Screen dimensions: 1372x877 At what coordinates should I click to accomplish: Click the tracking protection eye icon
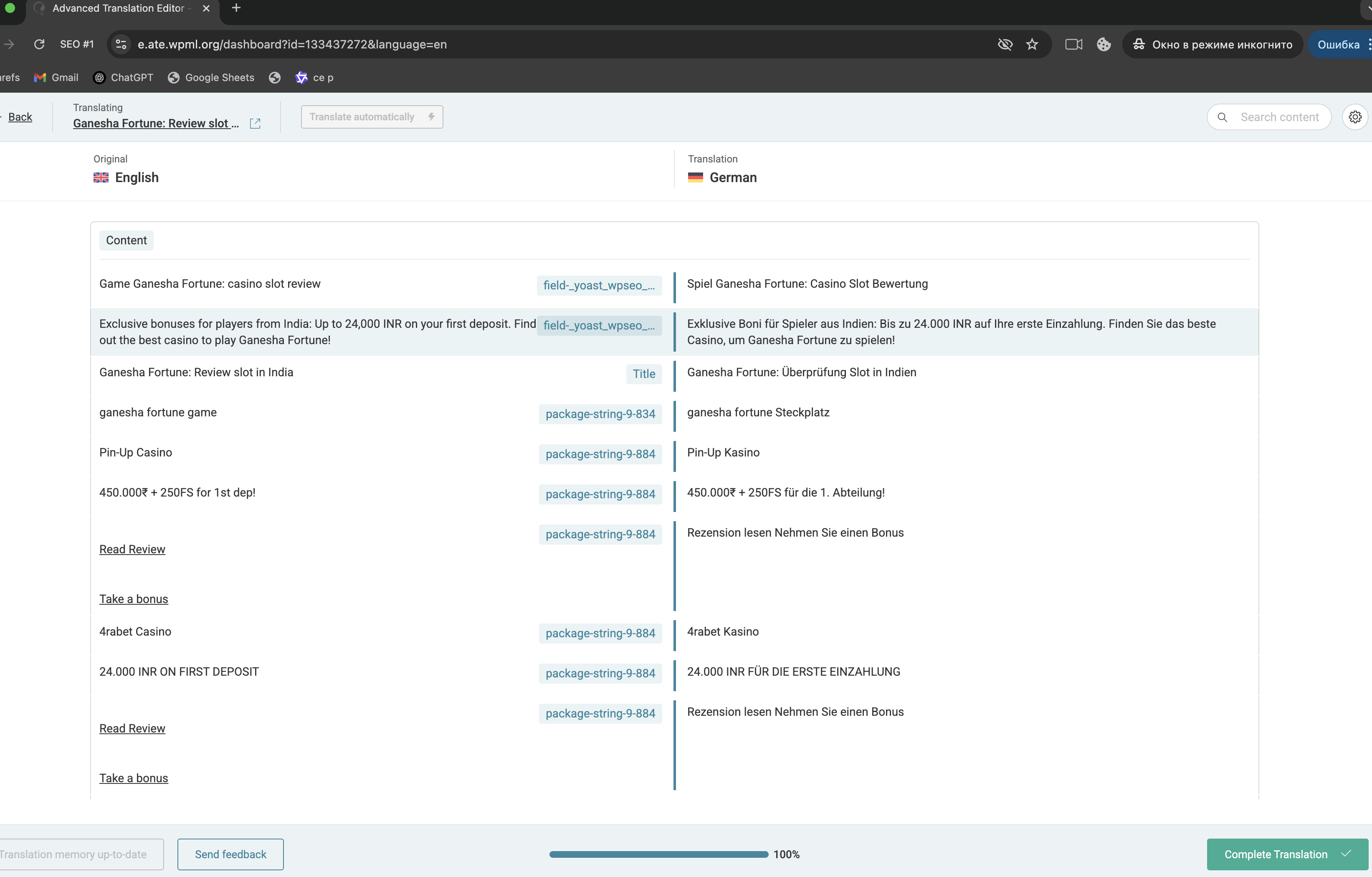(1005, 44)
